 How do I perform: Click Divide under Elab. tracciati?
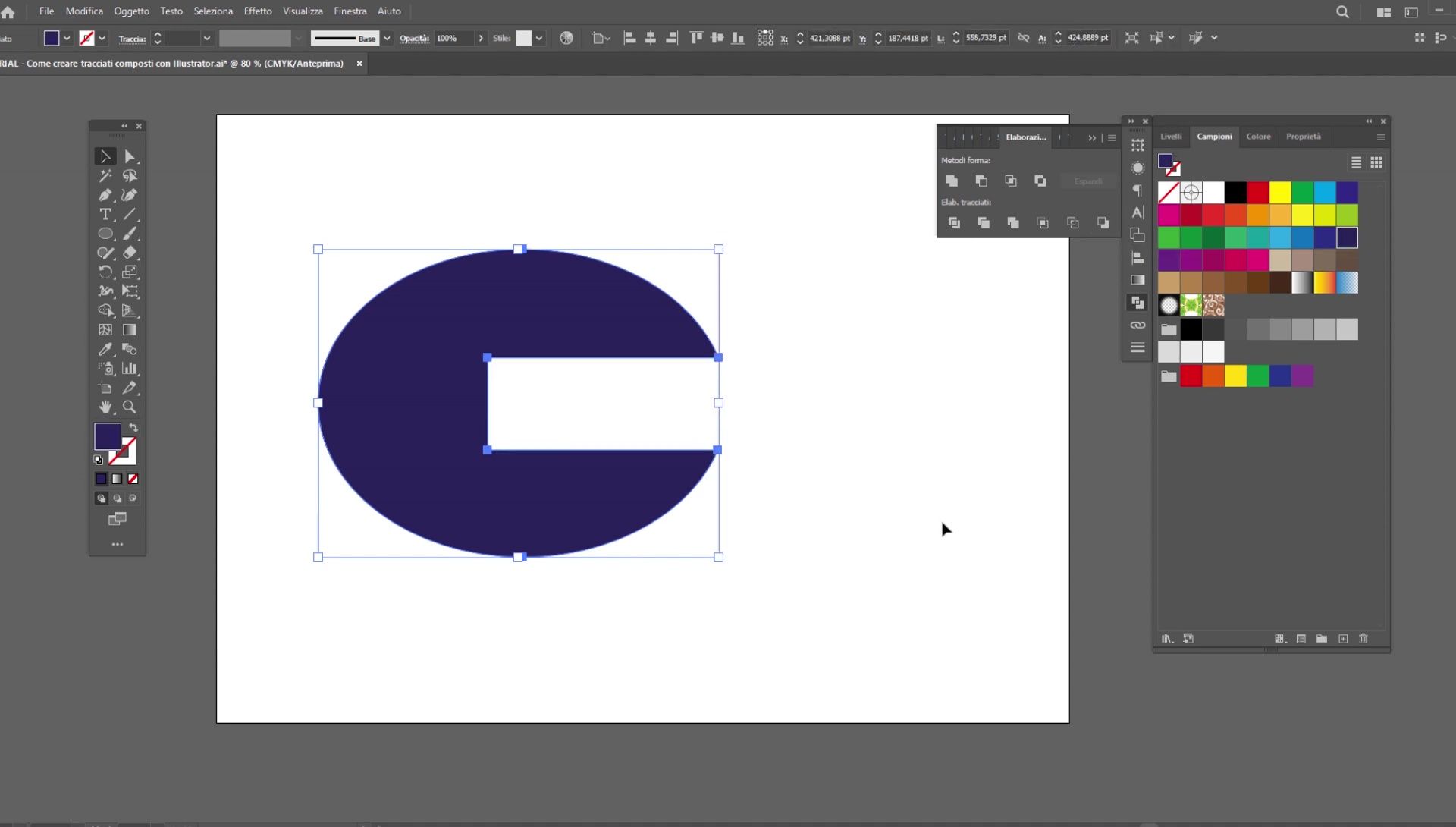[954, 223]
